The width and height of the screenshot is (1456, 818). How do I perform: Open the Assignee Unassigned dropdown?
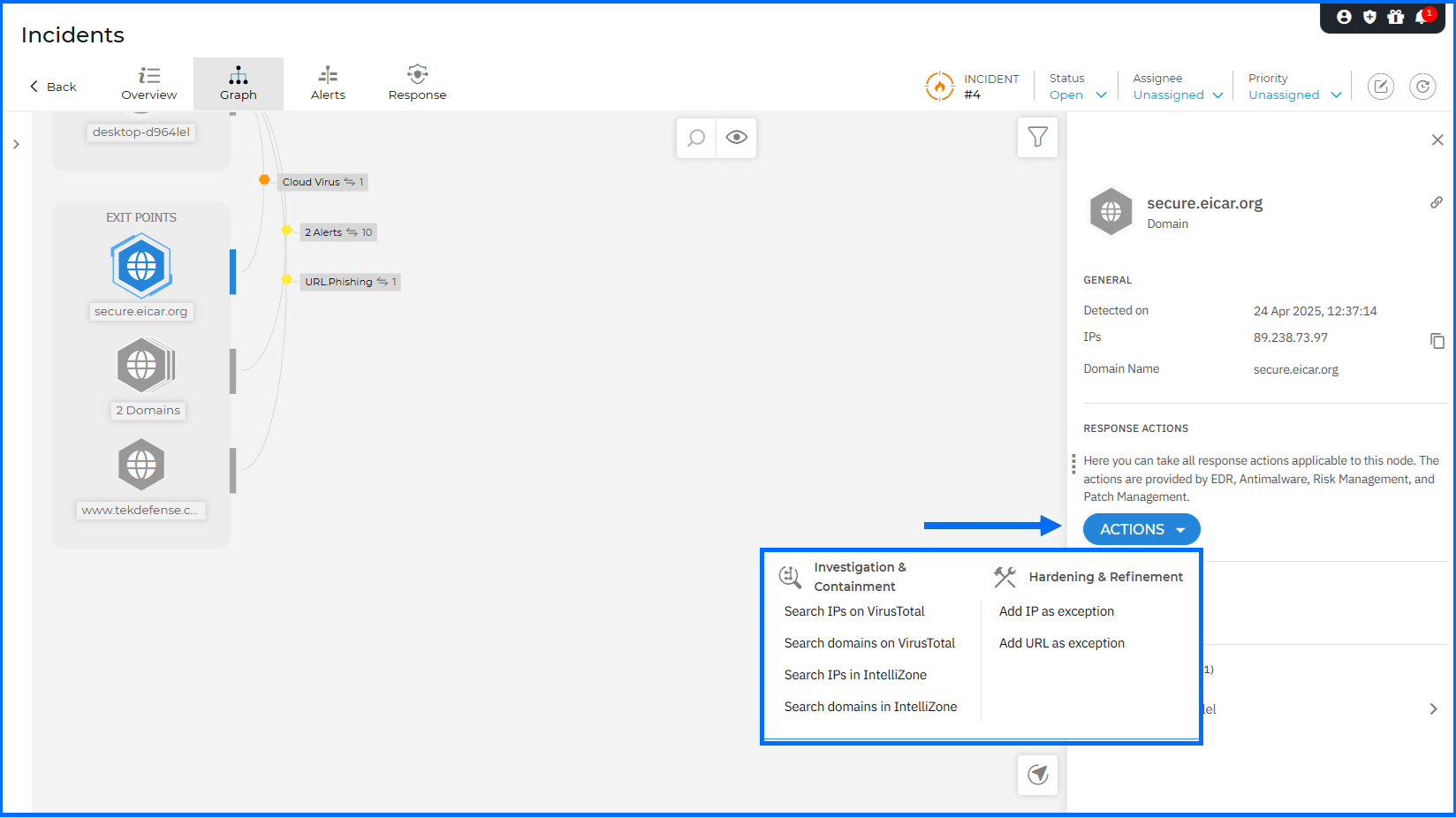(1178, 95)
